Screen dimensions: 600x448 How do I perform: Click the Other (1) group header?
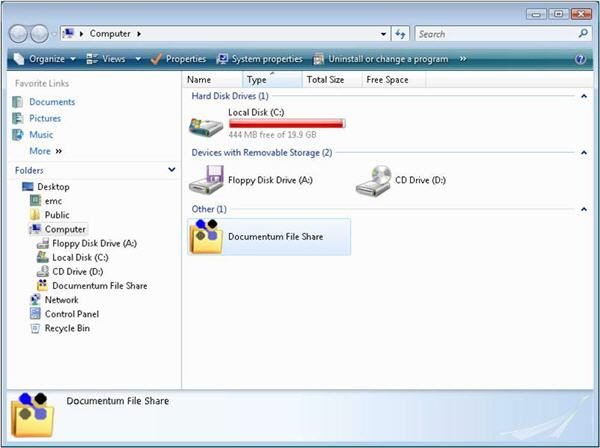pyautogui.click(x=209, y=209)
